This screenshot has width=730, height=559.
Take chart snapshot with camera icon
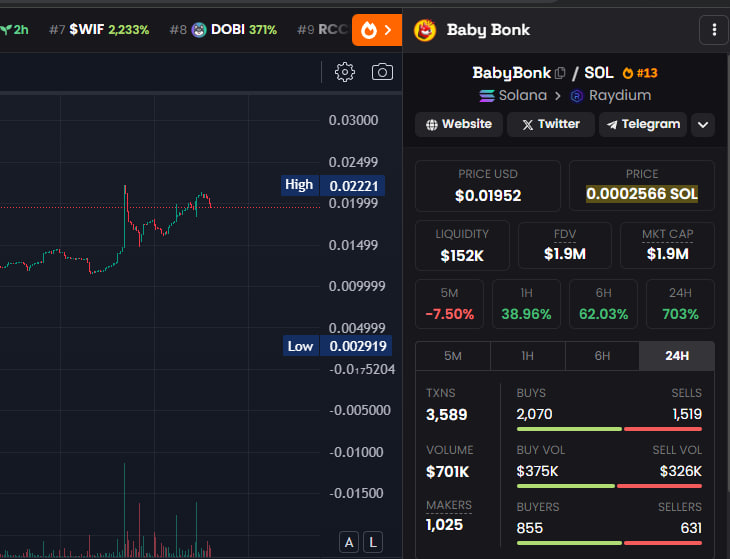pos(382,72)
